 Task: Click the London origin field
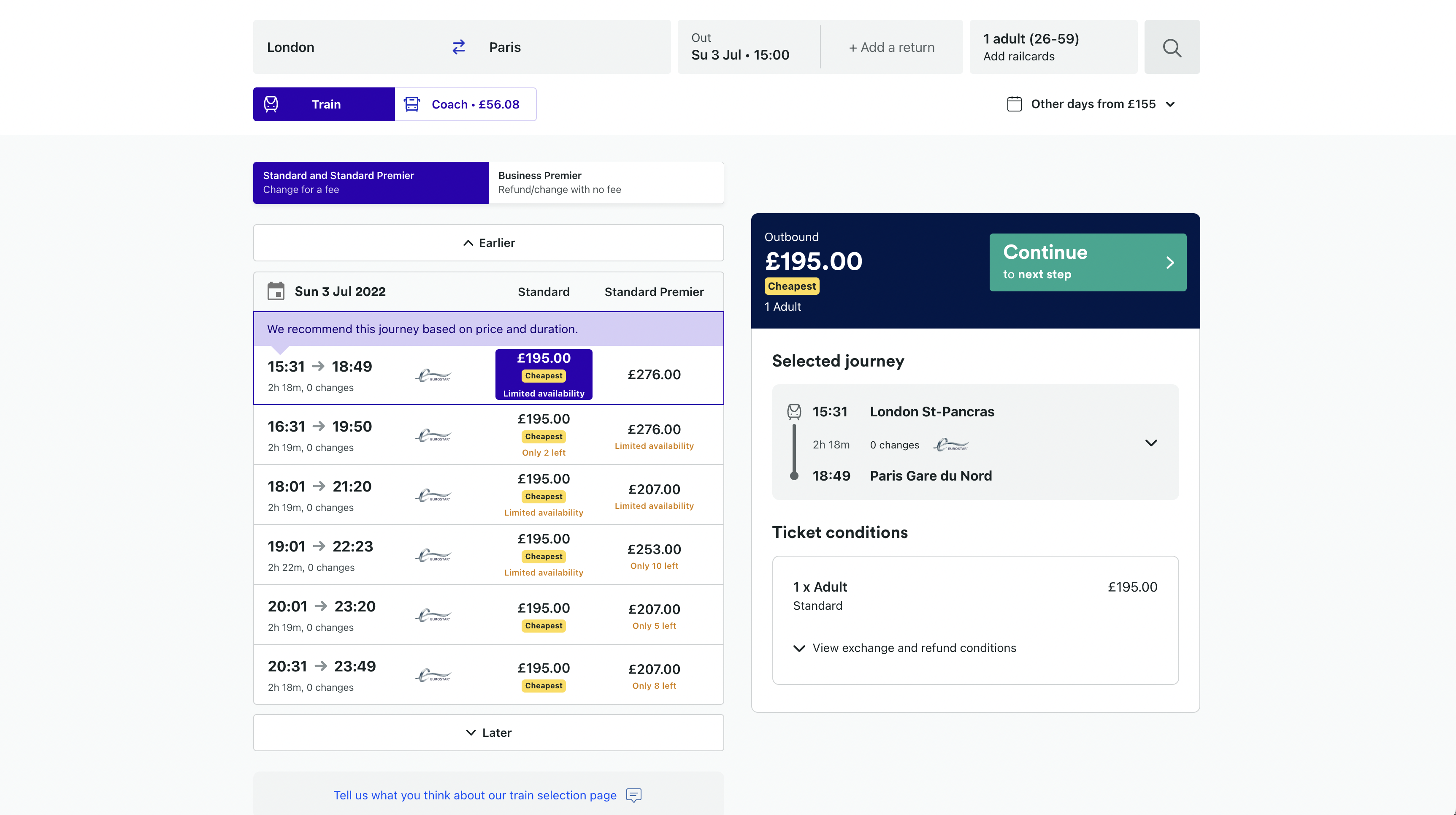click(350, 47)
